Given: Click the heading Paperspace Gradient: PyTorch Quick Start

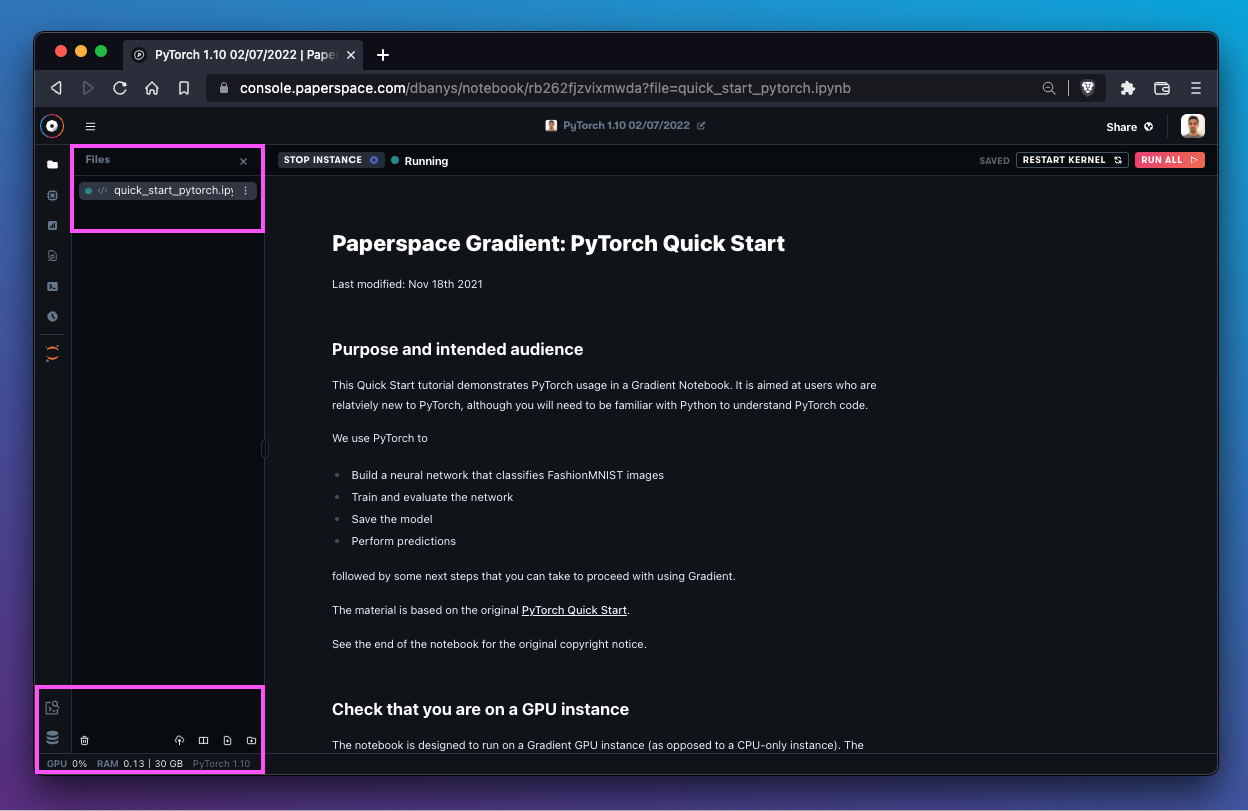Looking at the screenshot, I should coord(558,243).
